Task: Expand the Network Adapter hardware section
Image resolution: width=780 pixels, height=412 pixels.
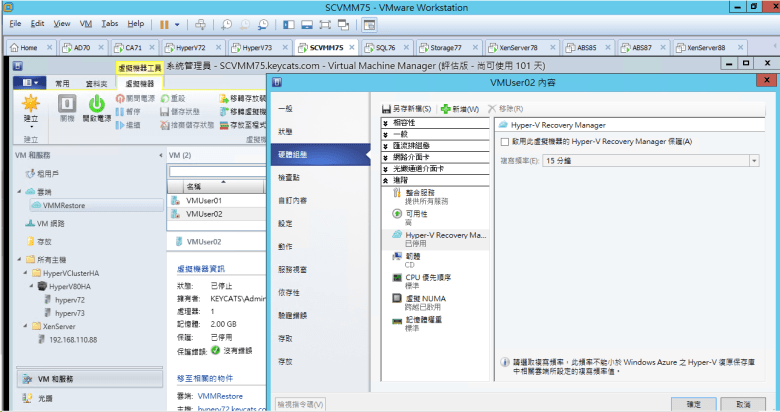Action: (386, 156)
